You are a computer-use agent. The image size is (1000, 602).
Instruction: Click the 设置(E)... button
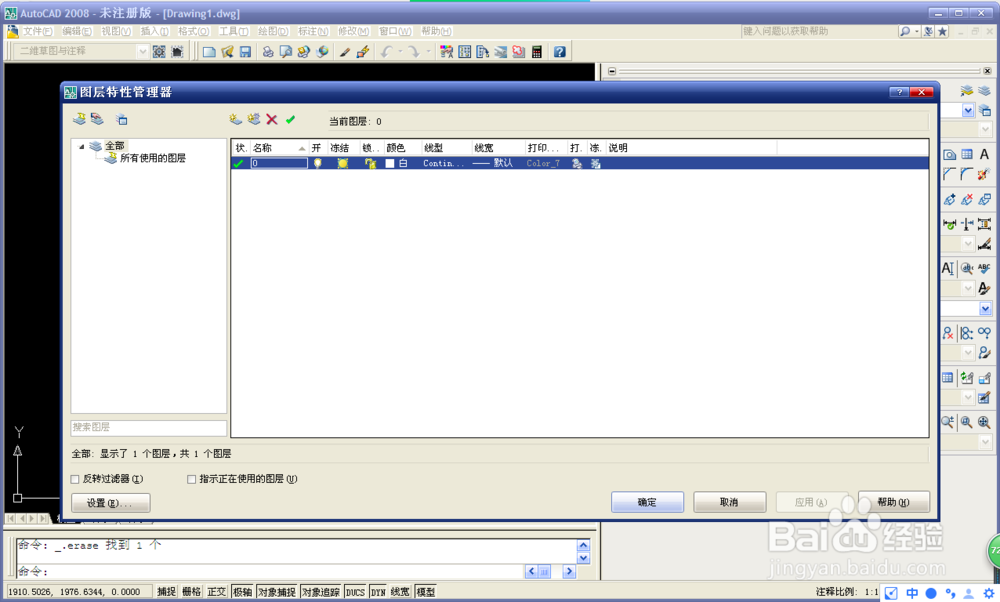click(x=110, y=503)
